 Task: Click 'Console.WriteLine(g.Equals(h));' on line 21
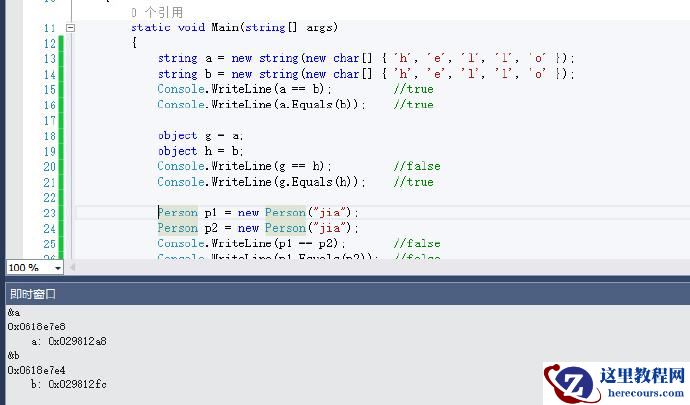261,182
